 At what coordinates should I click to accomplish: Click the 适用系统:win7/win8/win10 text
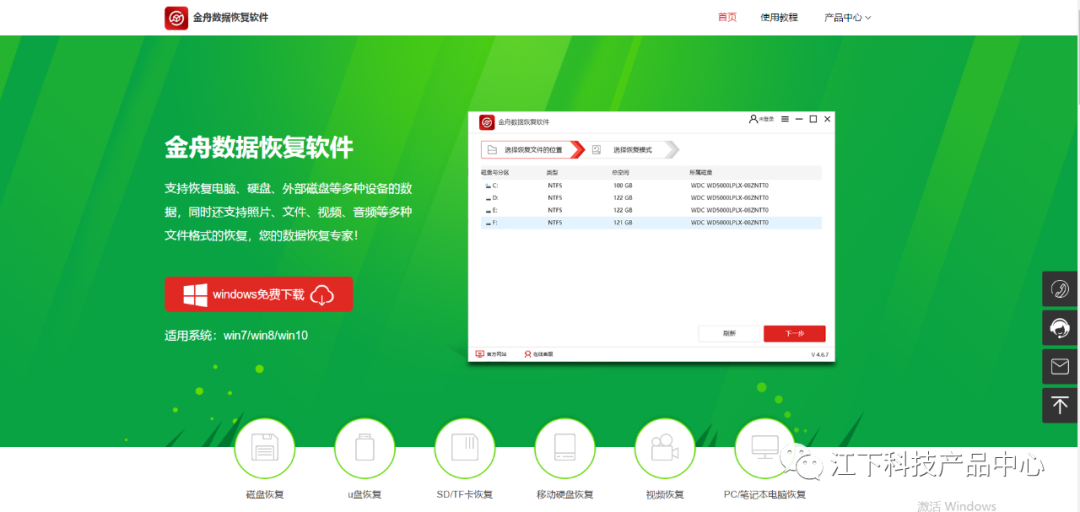point(236,336)
